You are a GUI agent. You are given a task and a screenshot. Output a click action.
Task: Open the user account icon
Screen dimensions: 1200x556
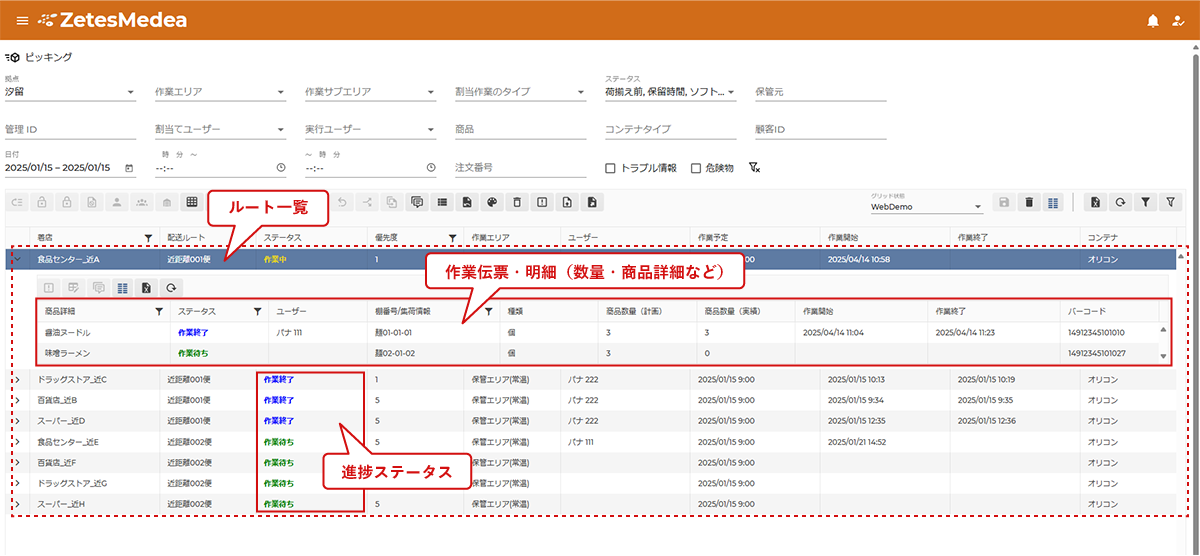pos(1177,21)
